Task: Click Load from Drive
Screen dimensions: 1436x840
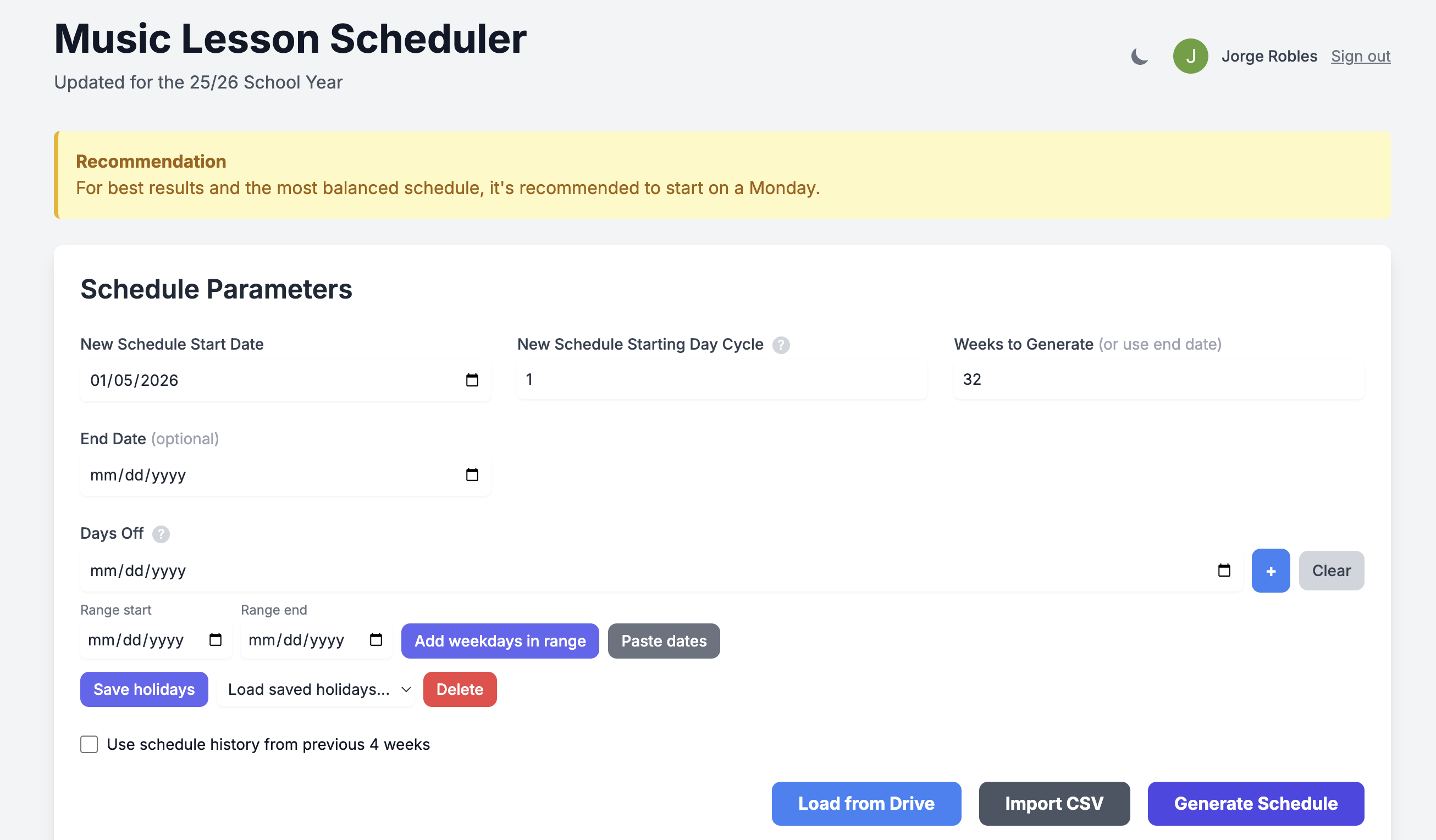Action: [x=866, y=804]
